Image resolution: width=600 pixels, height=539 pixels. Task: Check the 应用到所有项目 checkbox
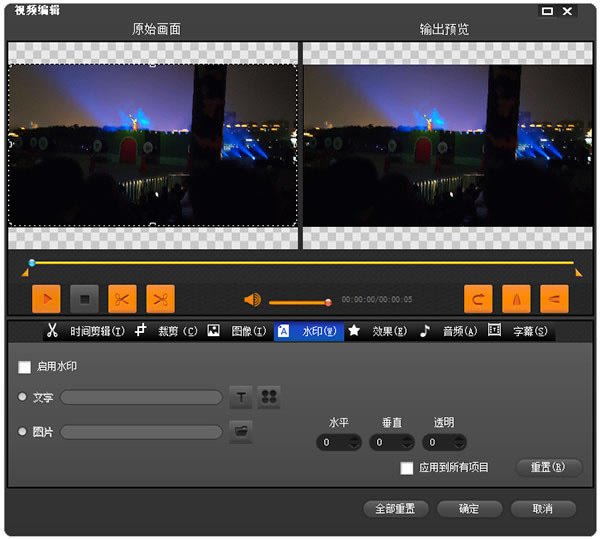[x=407, y=468]
